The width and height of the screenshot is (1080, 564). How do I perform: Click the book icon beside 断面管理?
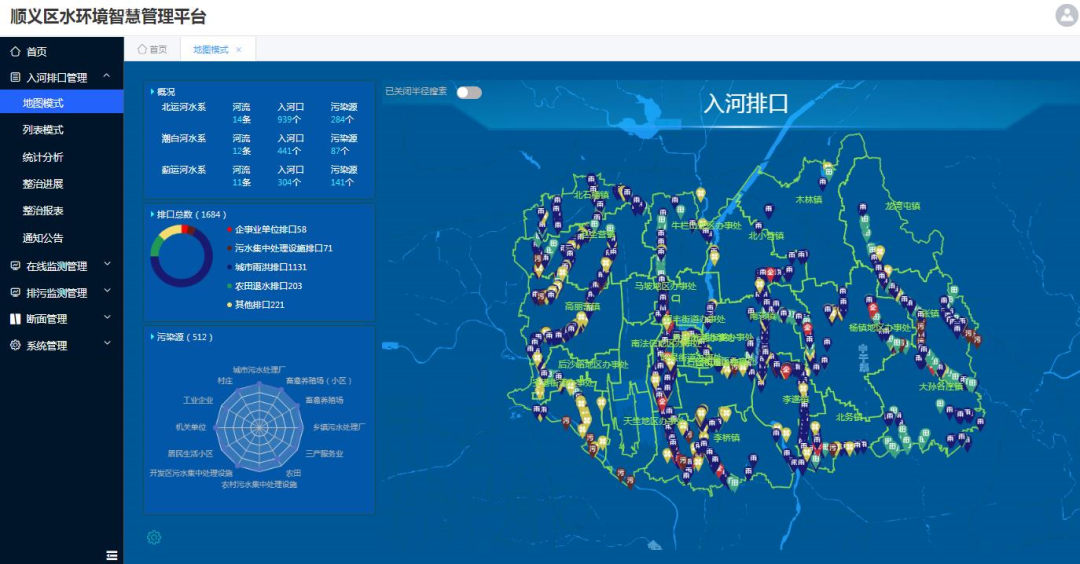[x=15, y=319]
